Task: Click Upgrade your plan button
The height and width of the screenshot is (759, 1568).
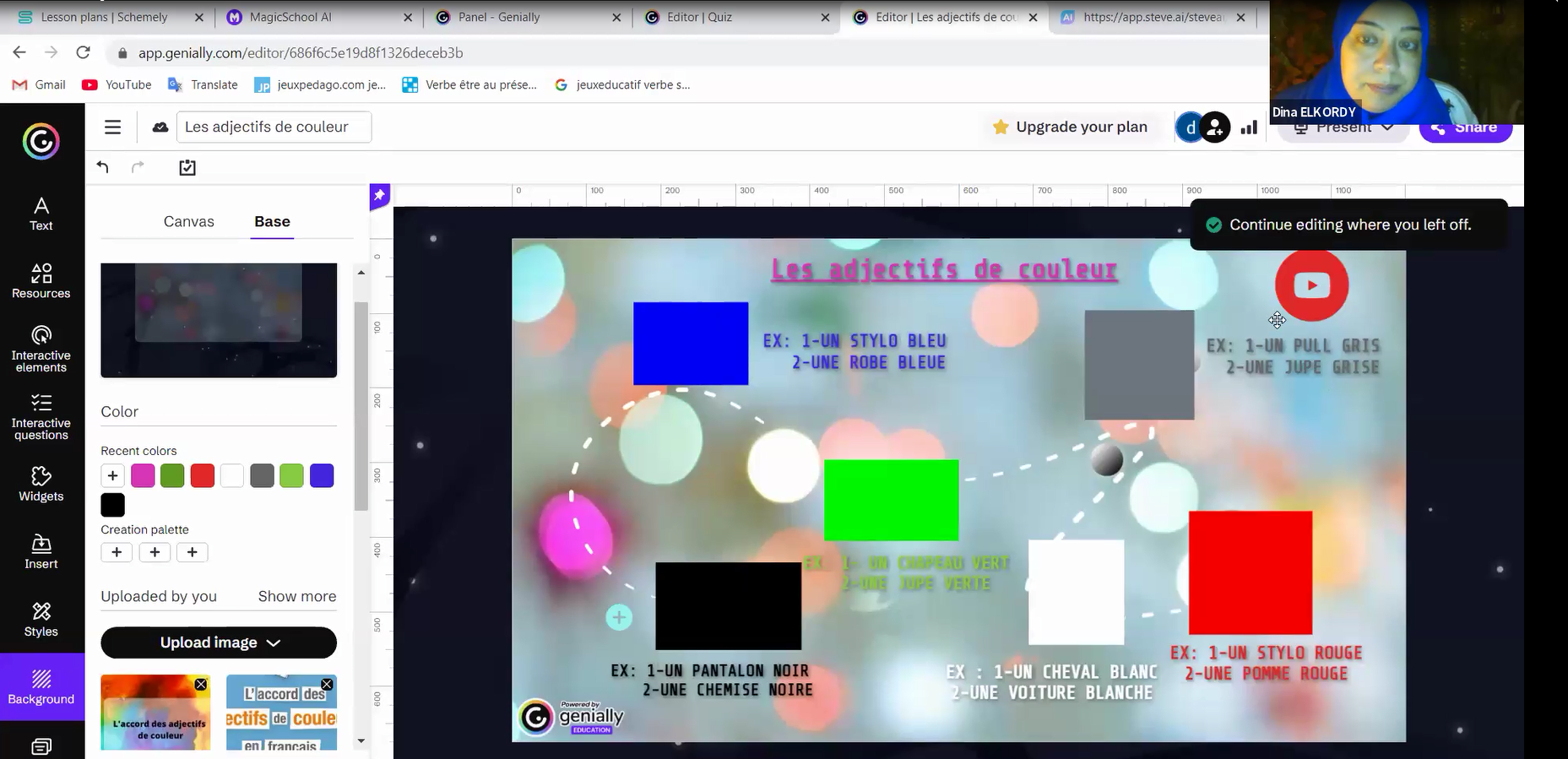Action: (1070, 127)
